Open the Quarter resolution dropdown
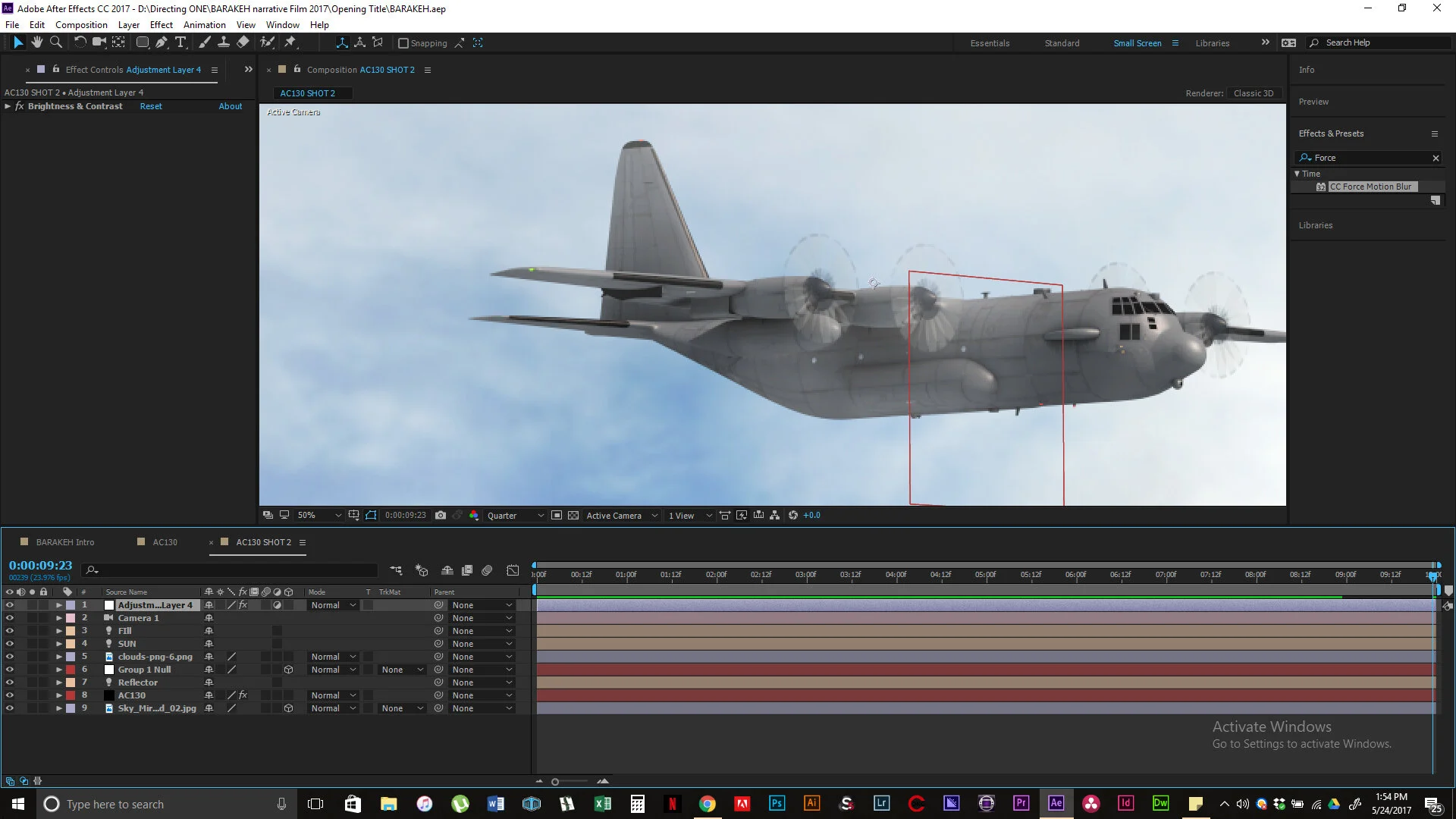Screen dimensions: 1456x819 515,515
